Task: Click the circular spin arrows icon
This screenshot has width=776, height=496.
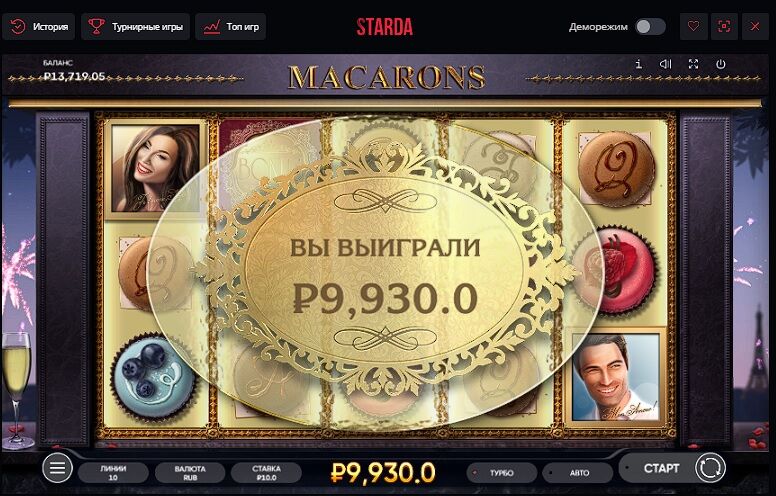Action: 710,467
